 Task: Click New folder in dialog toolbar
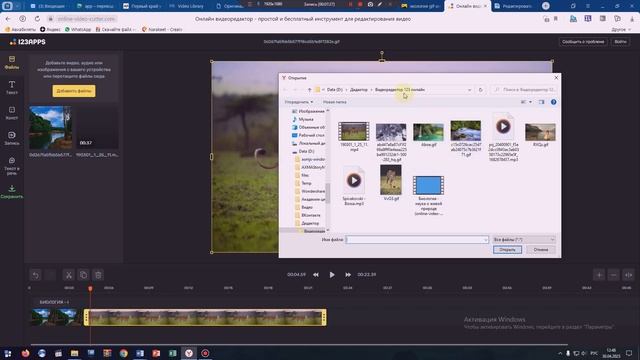[334, 102]
